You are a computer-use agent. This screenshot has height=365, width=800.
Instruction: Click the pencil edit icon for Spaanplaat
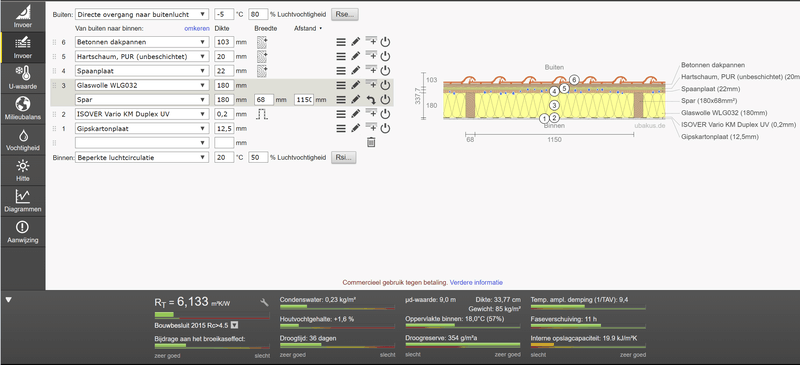356,70
